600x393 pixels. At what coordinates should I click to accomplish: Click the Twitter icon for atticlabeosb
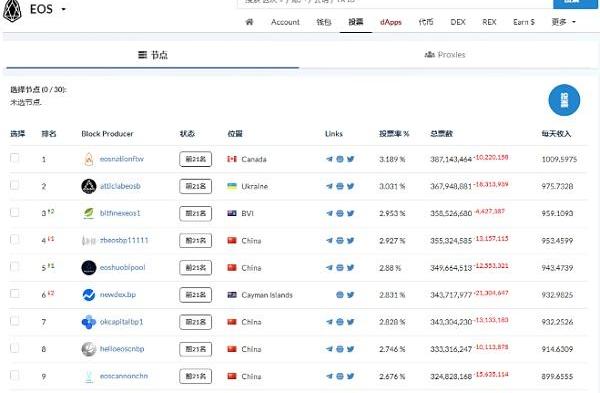(351, 186)
